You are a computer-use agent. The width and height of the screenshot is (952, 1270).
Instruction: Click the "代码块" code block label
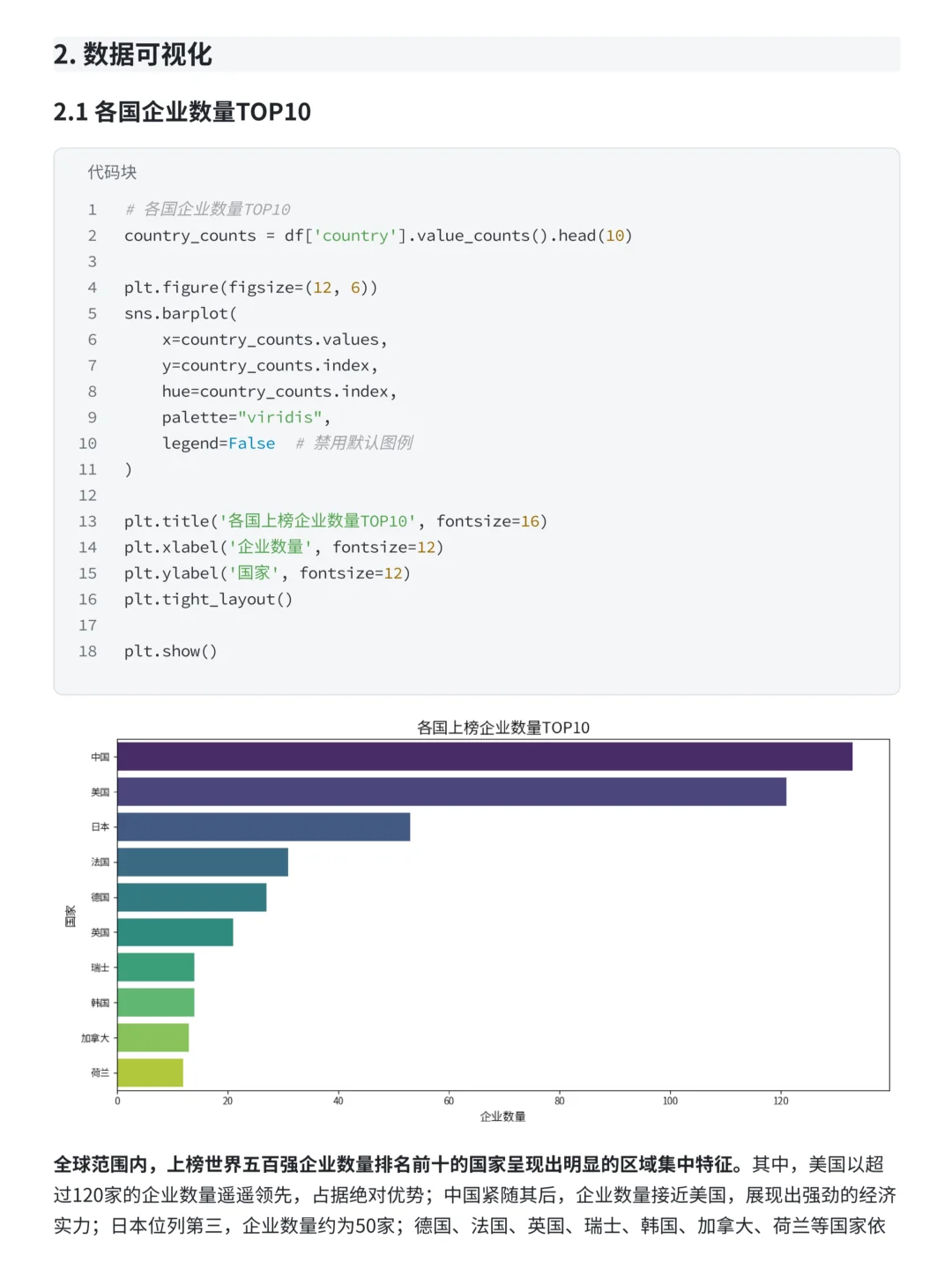click(x=112, y=172)
